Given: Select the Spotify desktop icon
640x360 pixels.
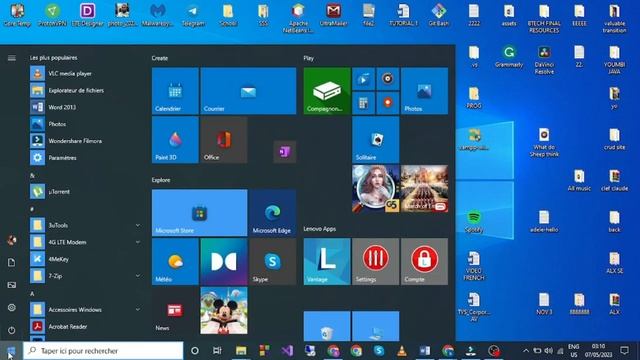Looking at the screenshot, I should coord(474,221).
